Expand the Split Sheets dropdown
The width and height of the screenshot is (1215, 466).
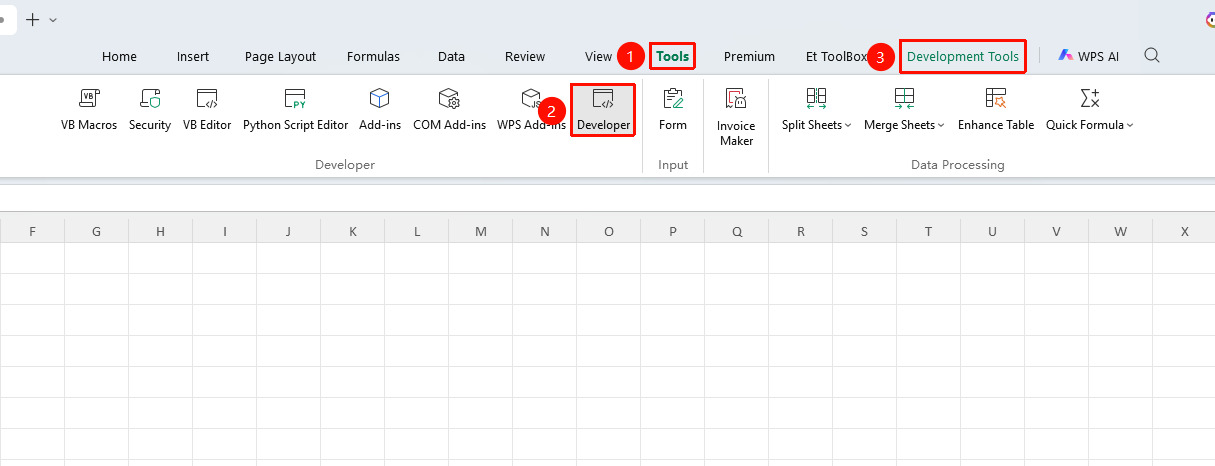coord(816,109)
